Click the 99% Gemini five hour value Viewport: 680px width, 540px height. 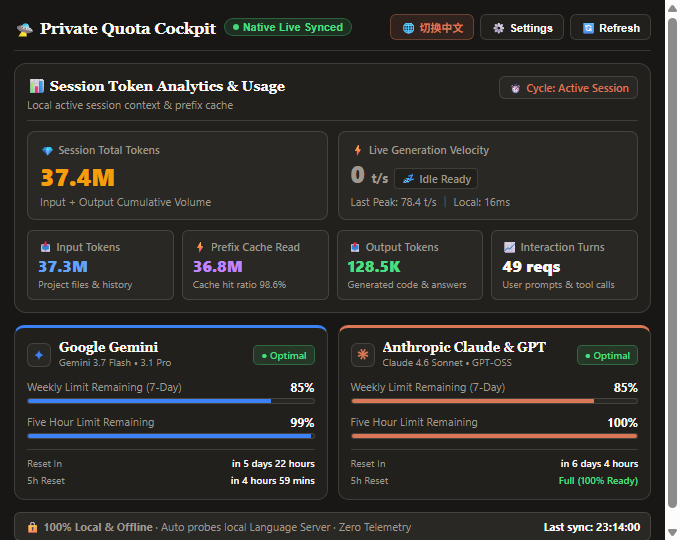pos(302,422)
